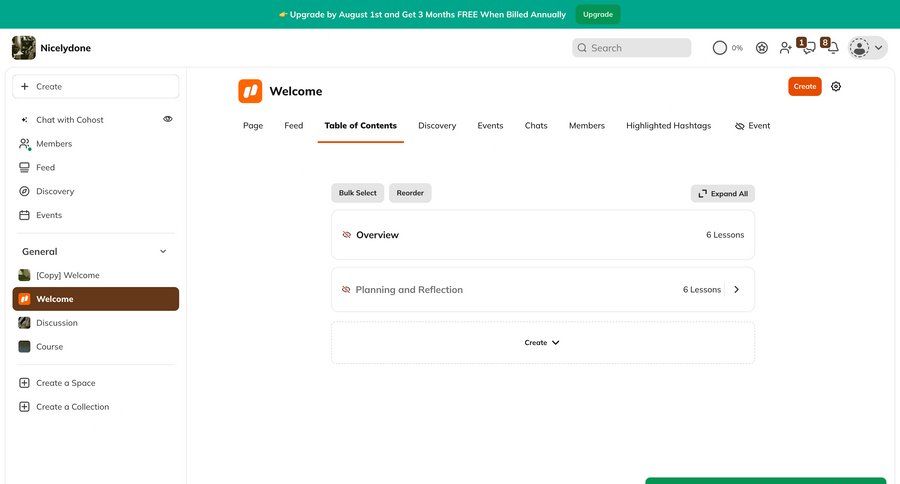
Task: Click the Reorder button
Action: coord(410,193)
